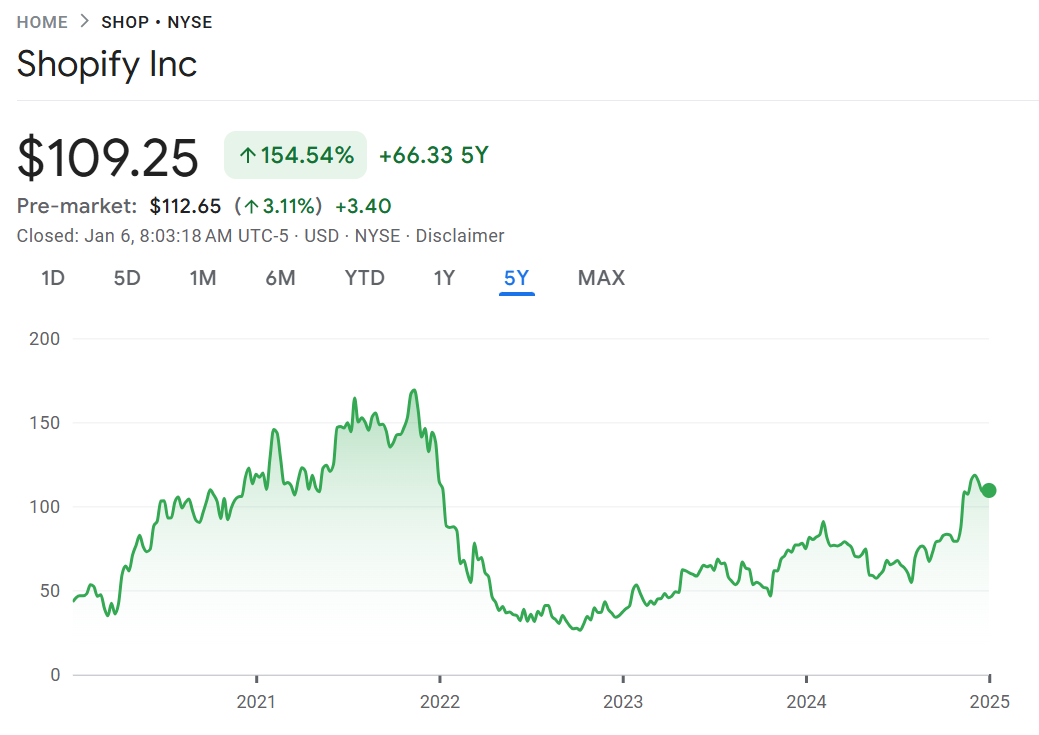Click the $109.25 current price
This screenshot has height=735, width=1039.
click(108, 157)
